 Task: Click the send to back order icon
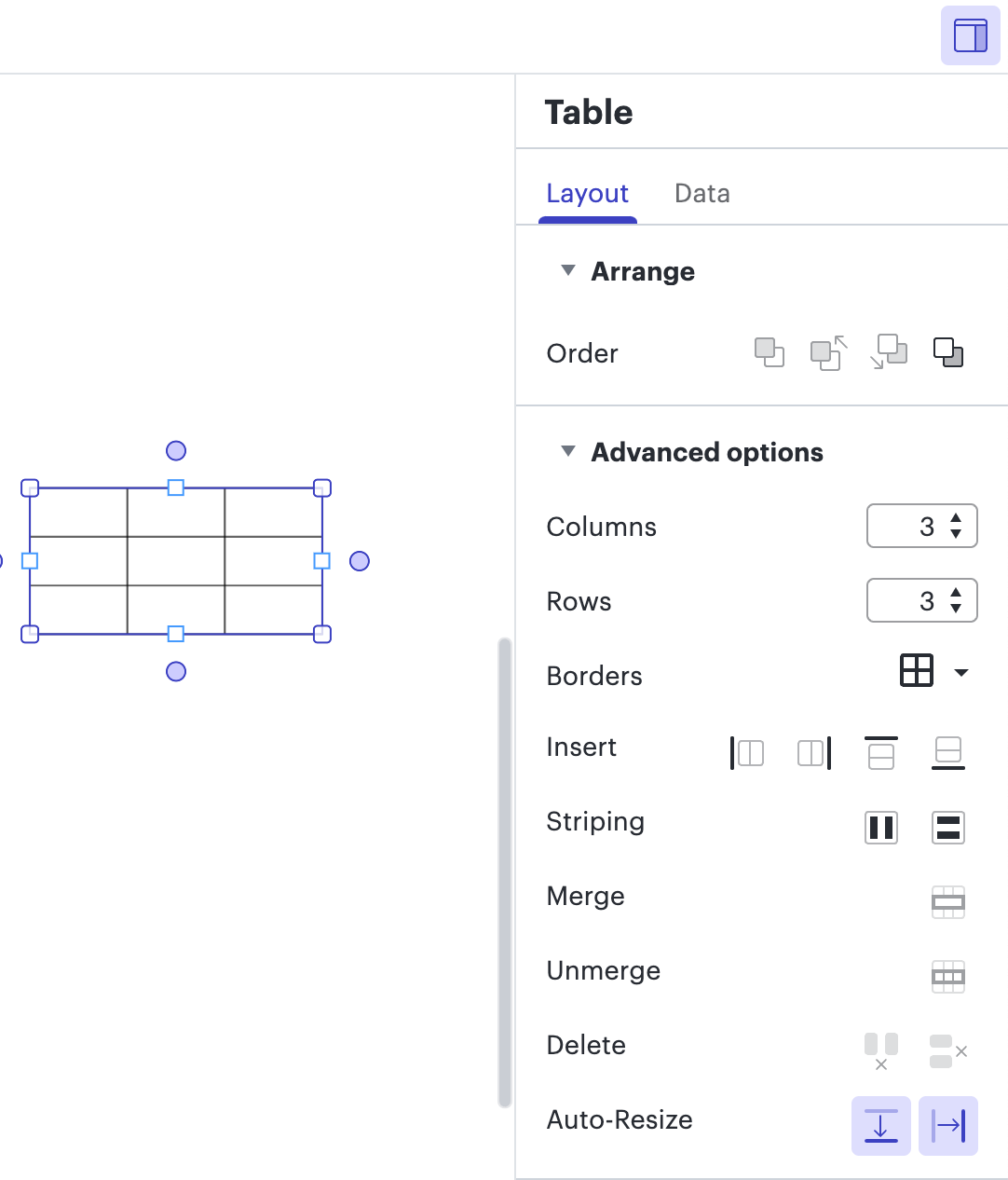[x=948, y=352]
